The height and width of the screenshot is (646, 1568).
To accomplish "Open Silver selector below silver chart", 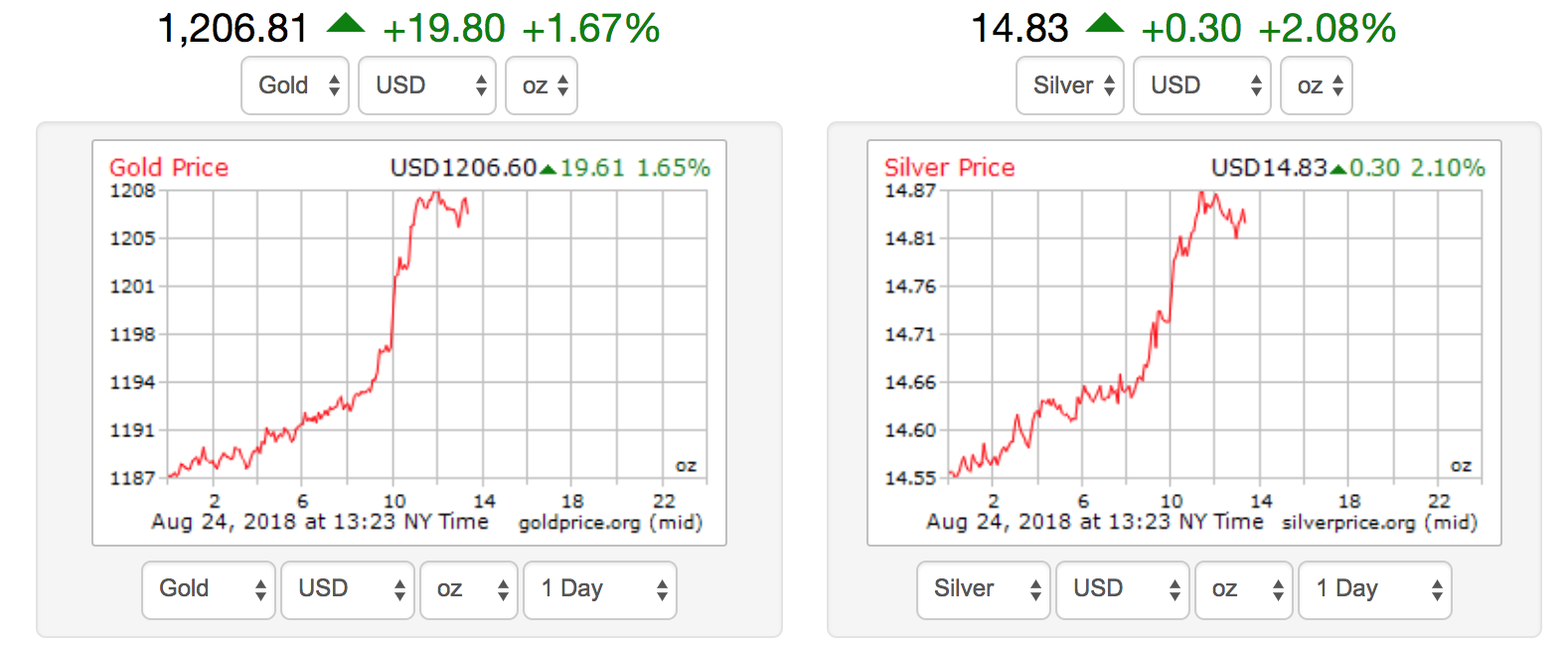I will click(x=984, y=589).
